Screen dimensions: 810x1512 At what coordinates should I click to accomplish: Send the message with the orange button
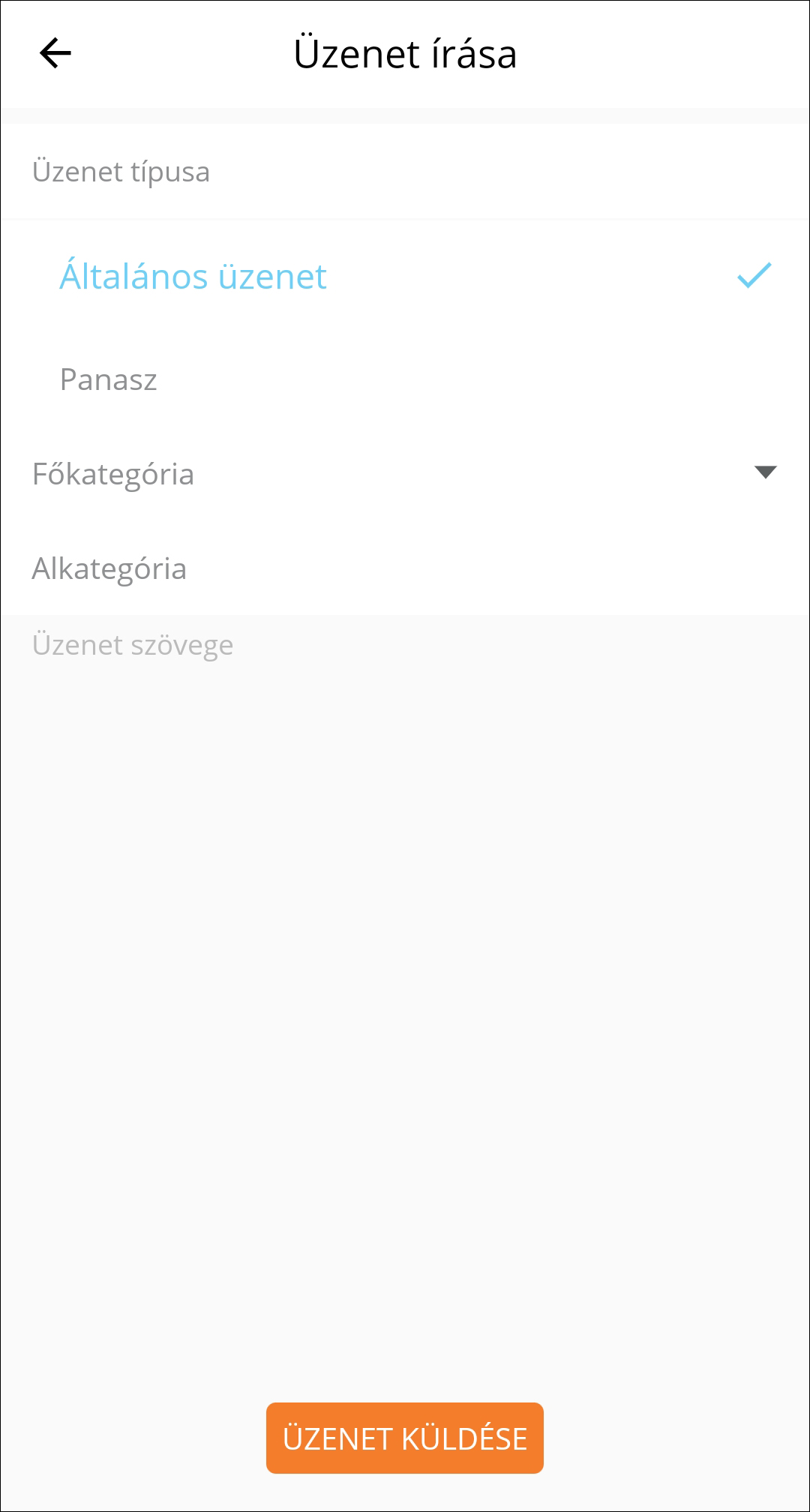pyautogui.click(x=405, y=1438)
